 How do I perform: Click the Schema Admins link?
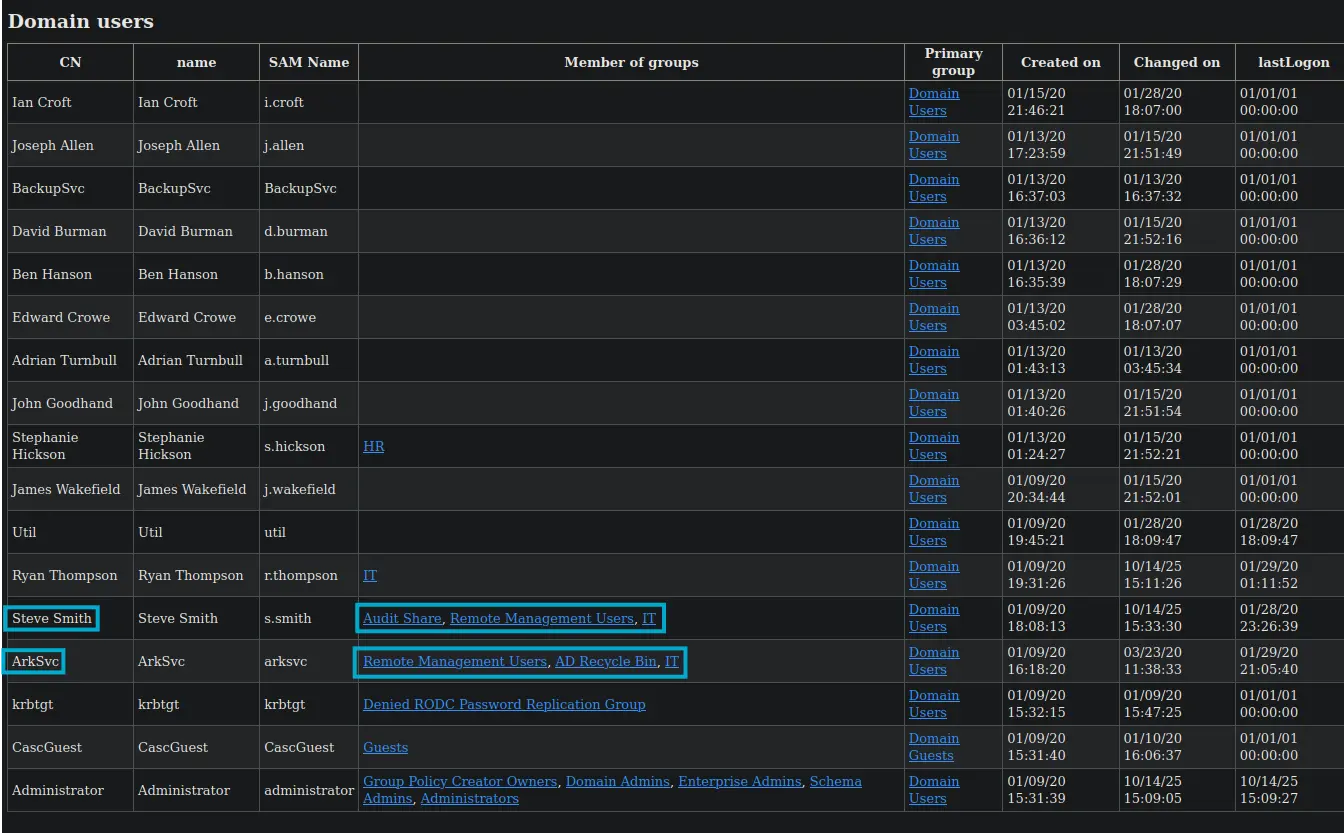[835, 782]
